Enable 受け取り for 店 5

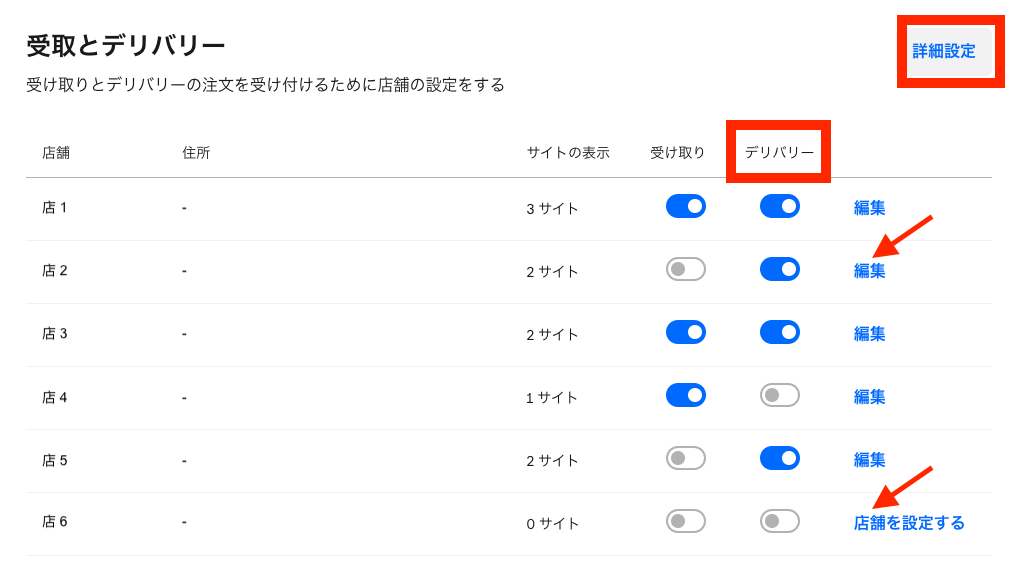686,458
